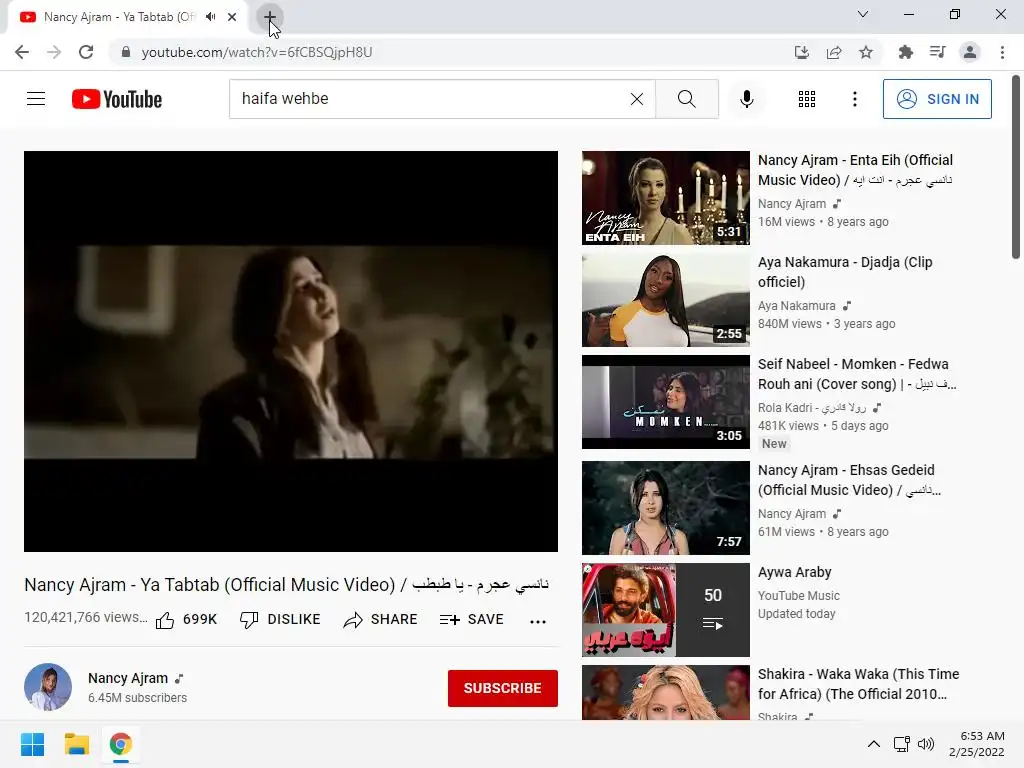Go to the YouTube home logo

click(x=117, y=99)
